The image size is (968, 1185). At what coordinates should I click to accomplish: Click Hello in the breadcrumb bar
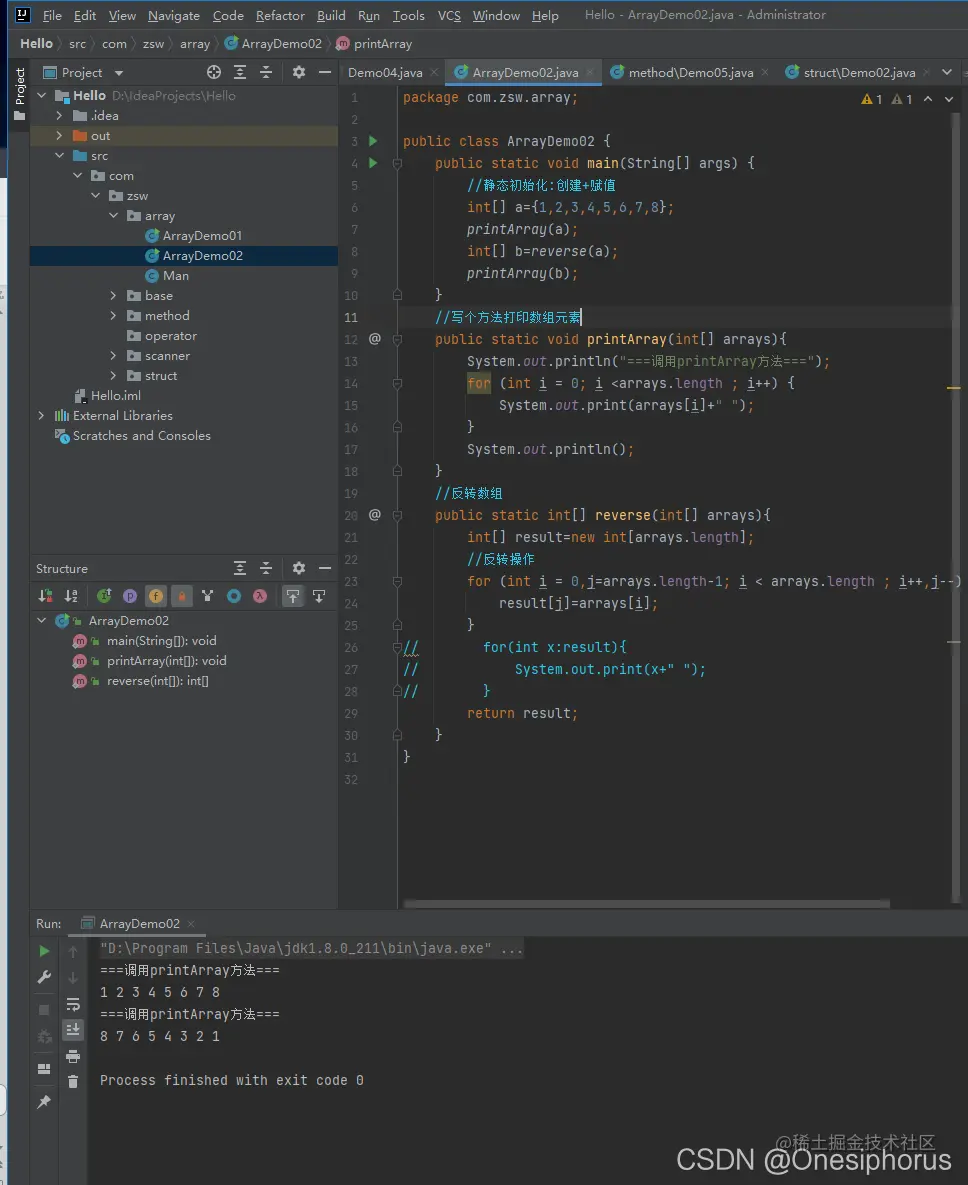tap(36, 44)
